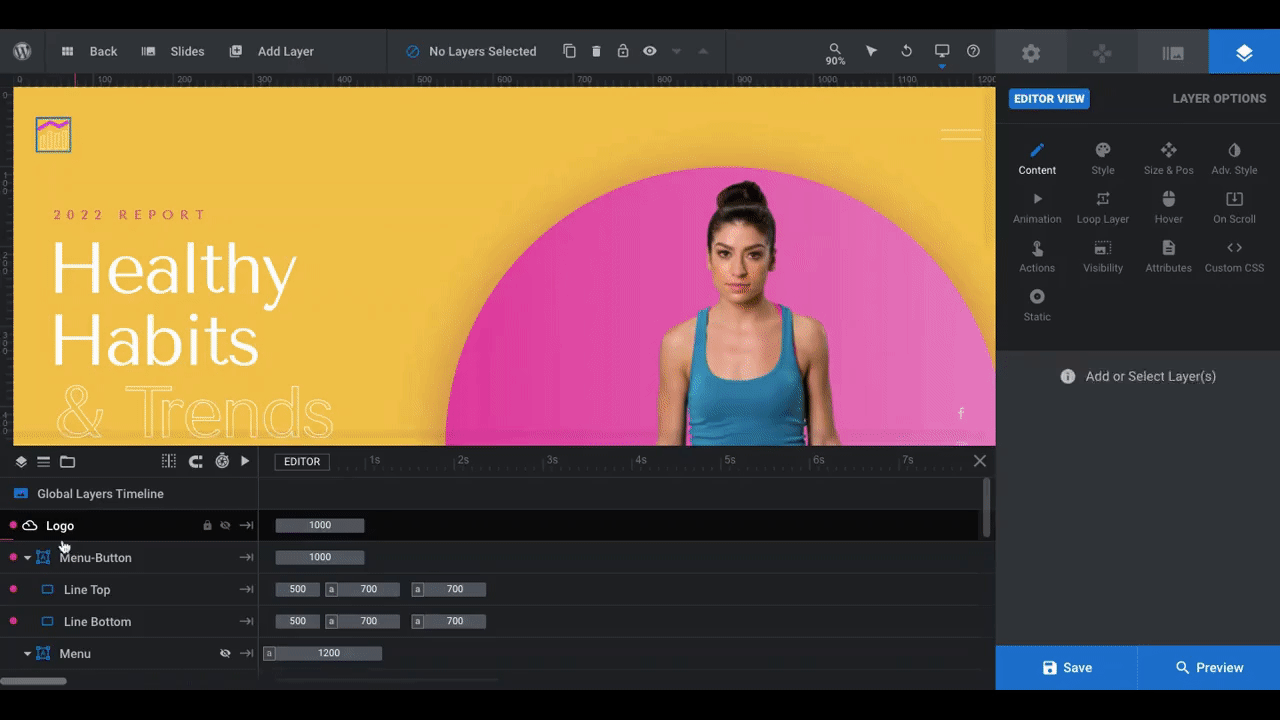Collapse the Menu-Button group
This screenshot has width=1280, height=720.
pos(27,558)
